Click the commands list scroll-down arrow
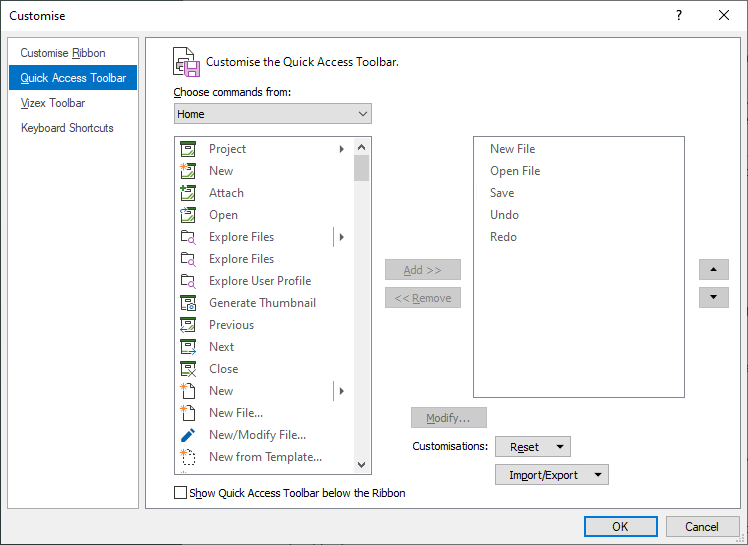 (x=362, y=464)
